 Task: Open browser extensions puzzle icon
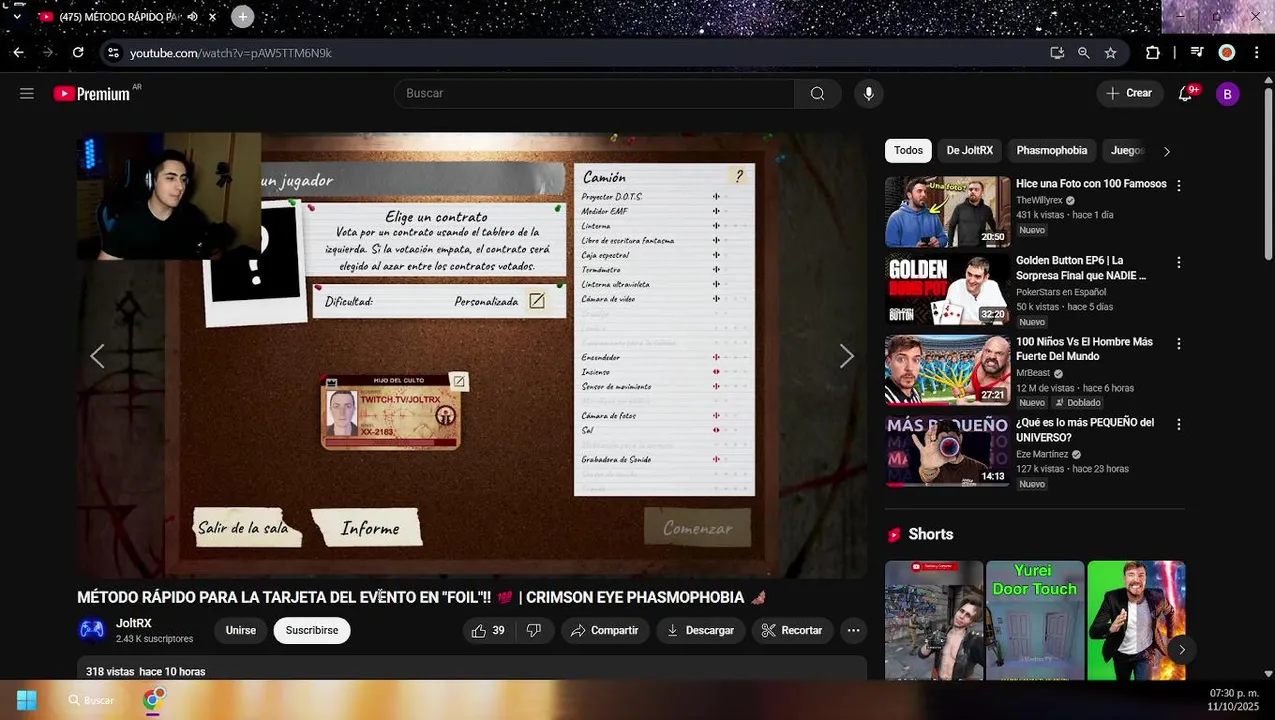tap(1153, 53)
